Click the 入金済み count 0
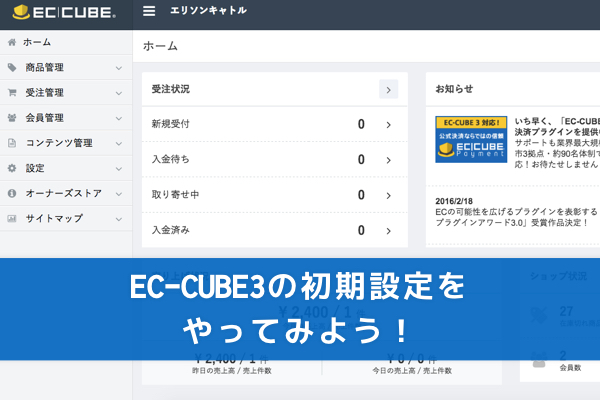 [x=361, y=230]
